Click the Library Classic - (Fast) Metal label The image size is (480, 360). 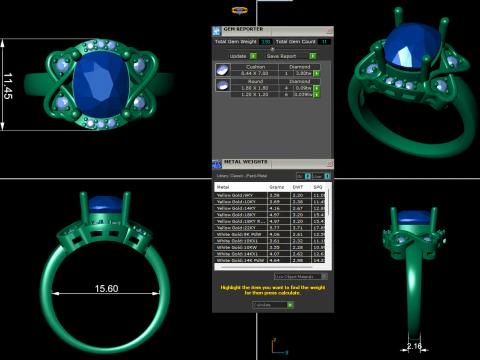tap(242, 176)
